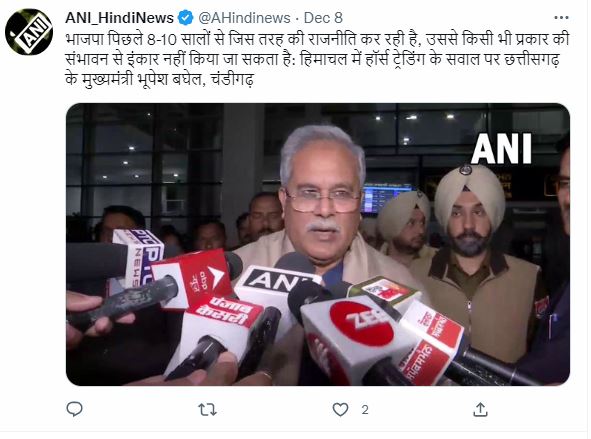Open the press briefing photo thumbnail

pyautogui.click(x=318, y=244)
